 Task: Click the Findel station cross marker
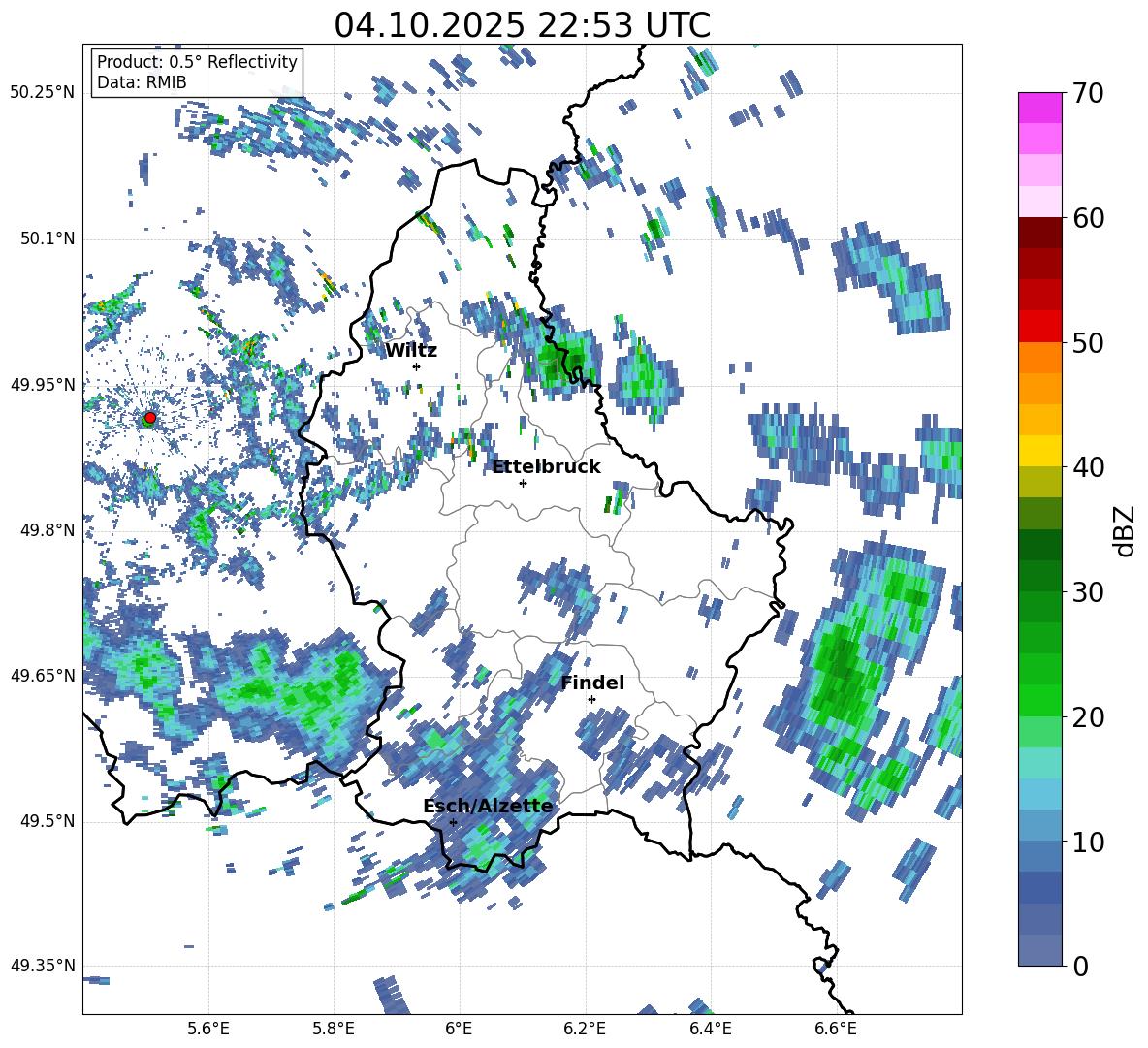591,699
